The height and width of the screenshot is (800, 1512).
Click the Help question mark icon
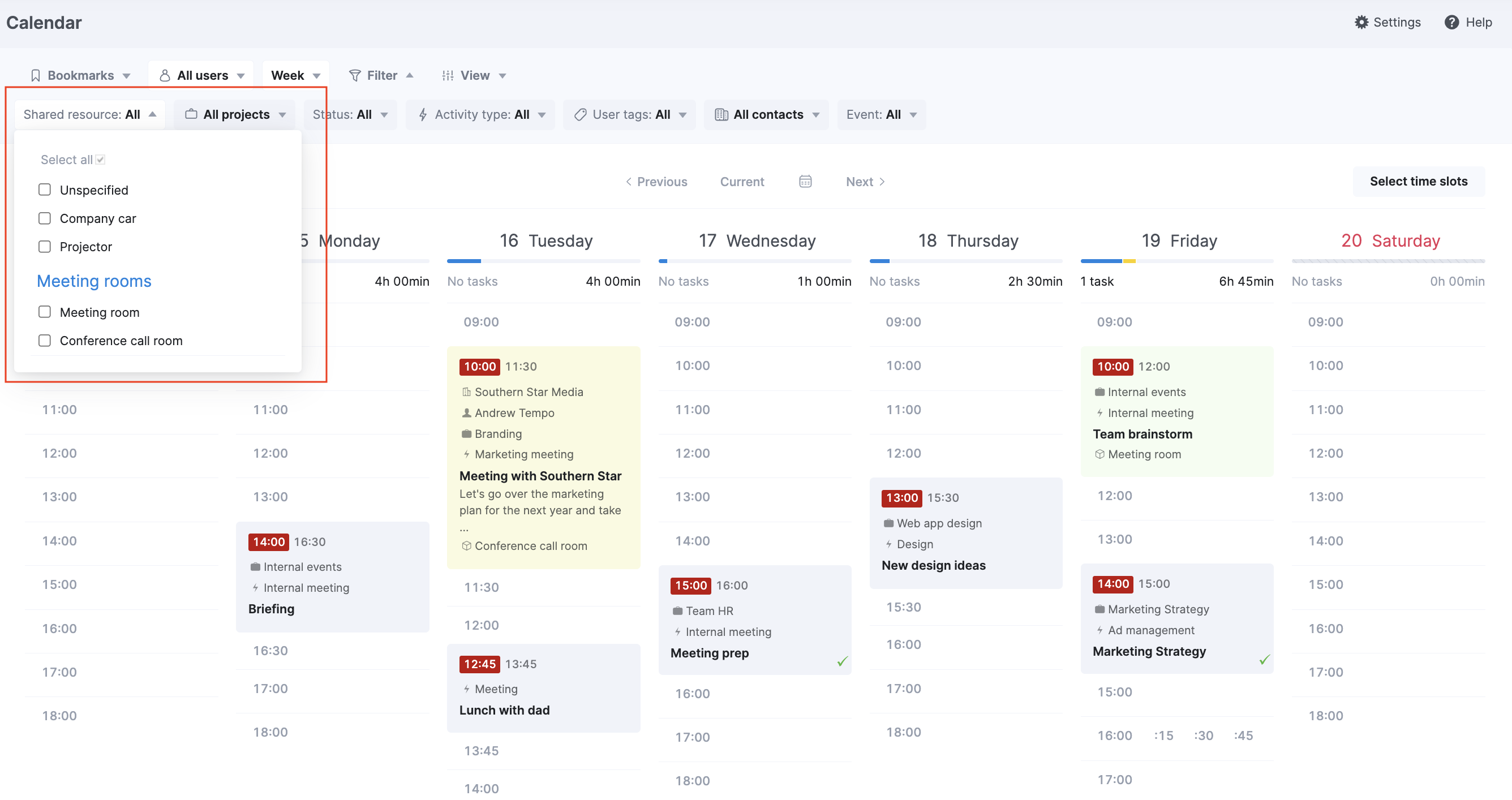(1451, 22)
